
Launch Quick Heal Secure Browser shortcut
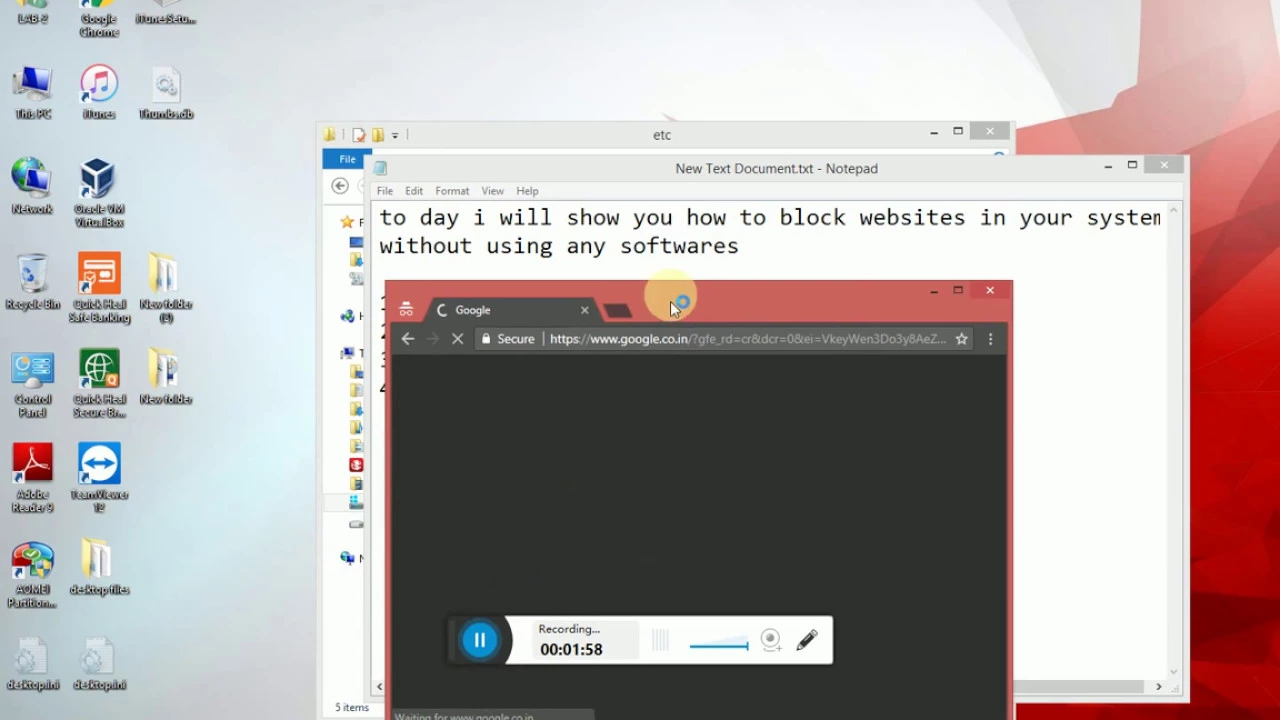(x=99, y=384)
